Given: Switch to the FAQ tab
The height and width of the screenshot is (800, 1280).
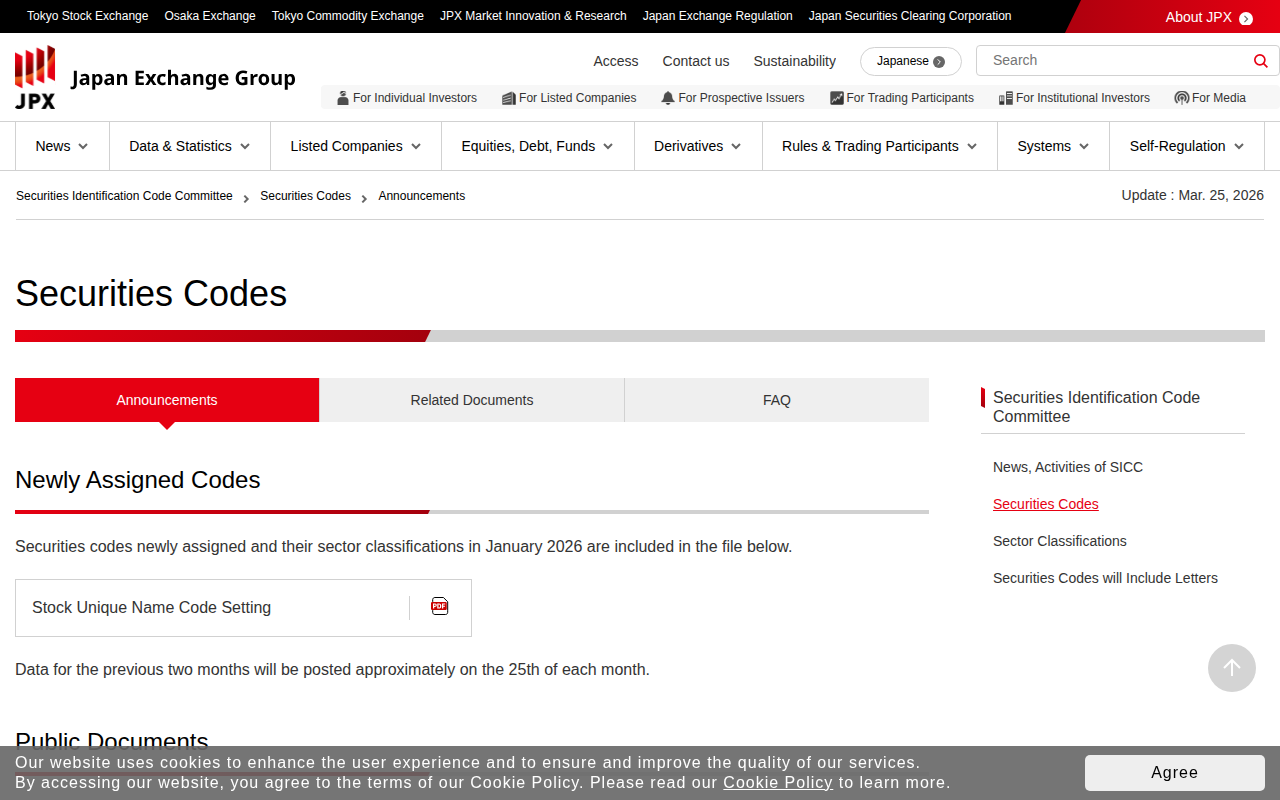Looking at the screenshot, I should [777, 400].
